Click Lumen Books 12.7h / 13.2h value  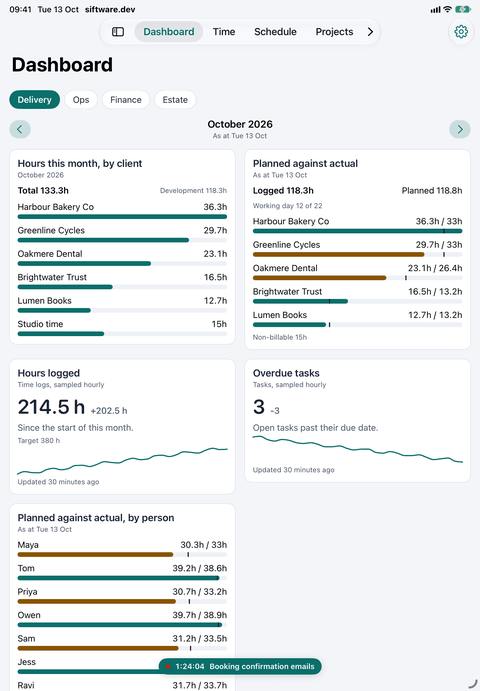coord(435,315)
